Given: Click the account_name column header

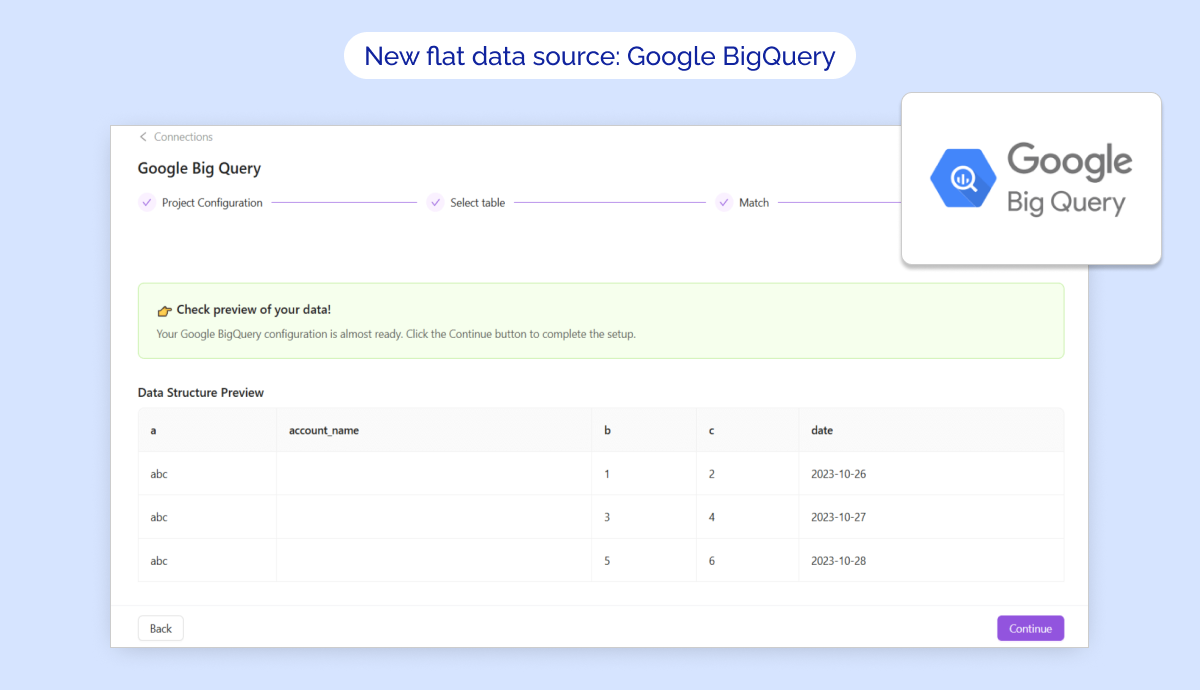Looking at the screenshot, I should click(x=324, y=430).
